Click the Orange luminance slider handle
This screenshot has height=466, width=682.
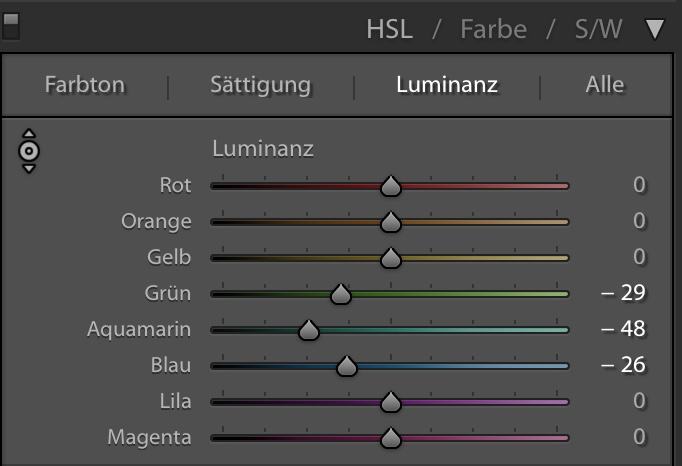391,222
